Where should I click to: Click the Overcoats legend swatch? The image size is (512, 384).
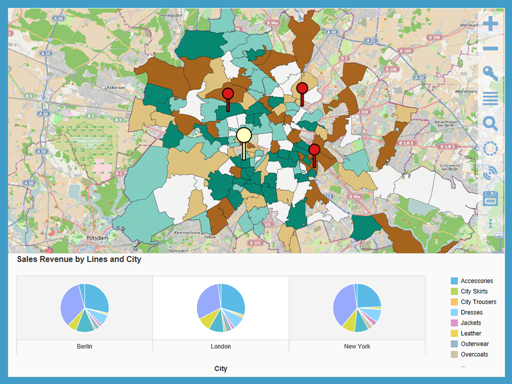[x=454, y=354]
